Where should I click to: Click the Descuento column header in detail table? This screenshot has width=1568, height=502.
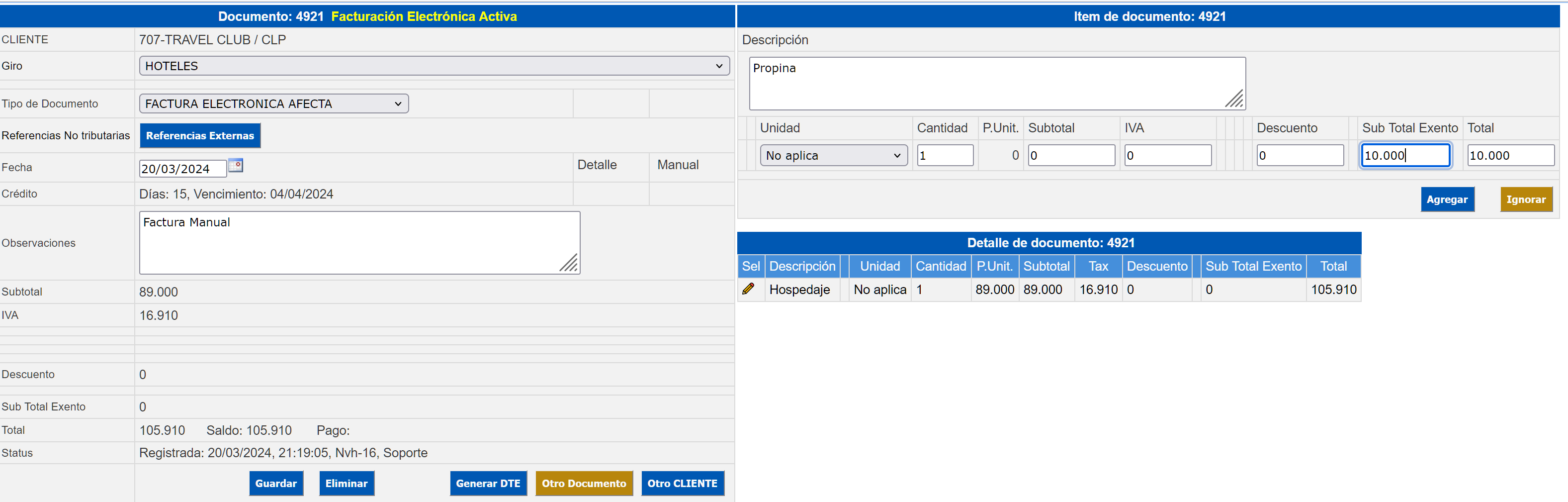coord(1156,266)
